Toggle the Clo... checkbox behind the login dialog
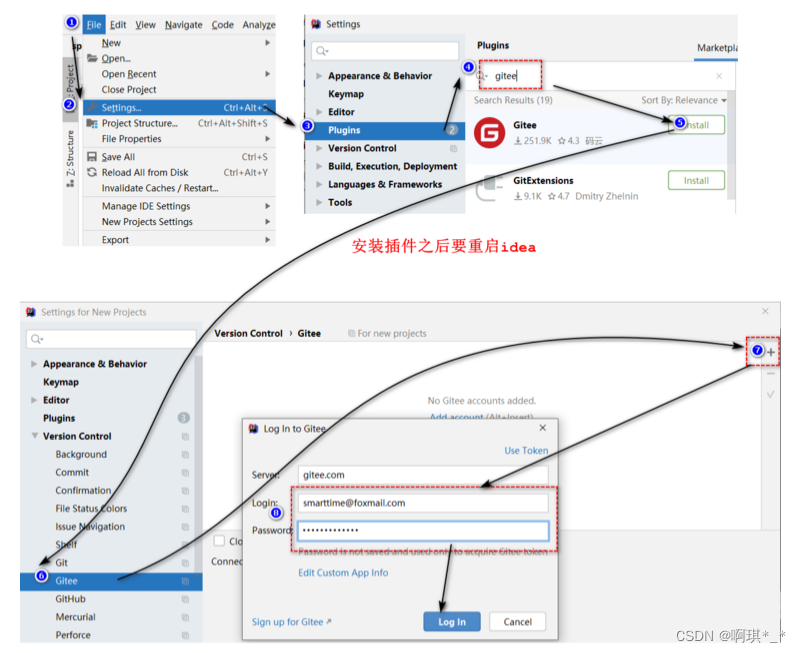 point(219,541)
